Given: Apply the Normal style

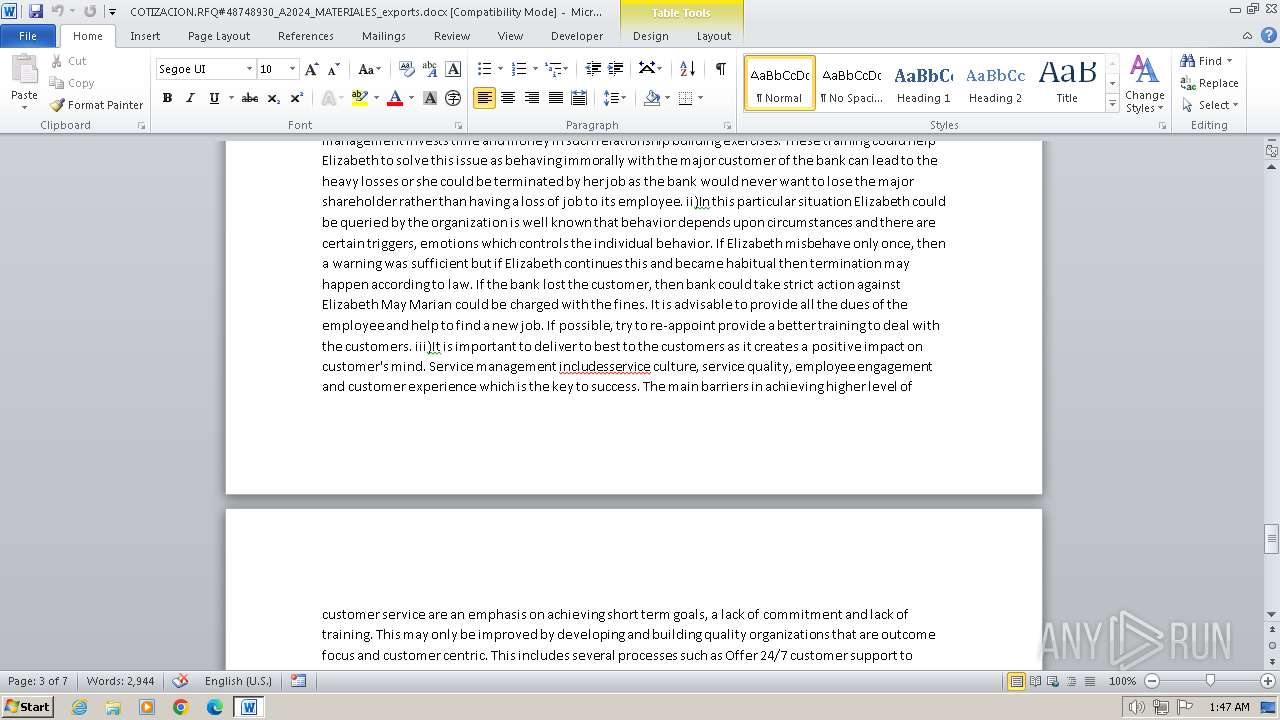Looking at the screenshot, I should (779, 83).
